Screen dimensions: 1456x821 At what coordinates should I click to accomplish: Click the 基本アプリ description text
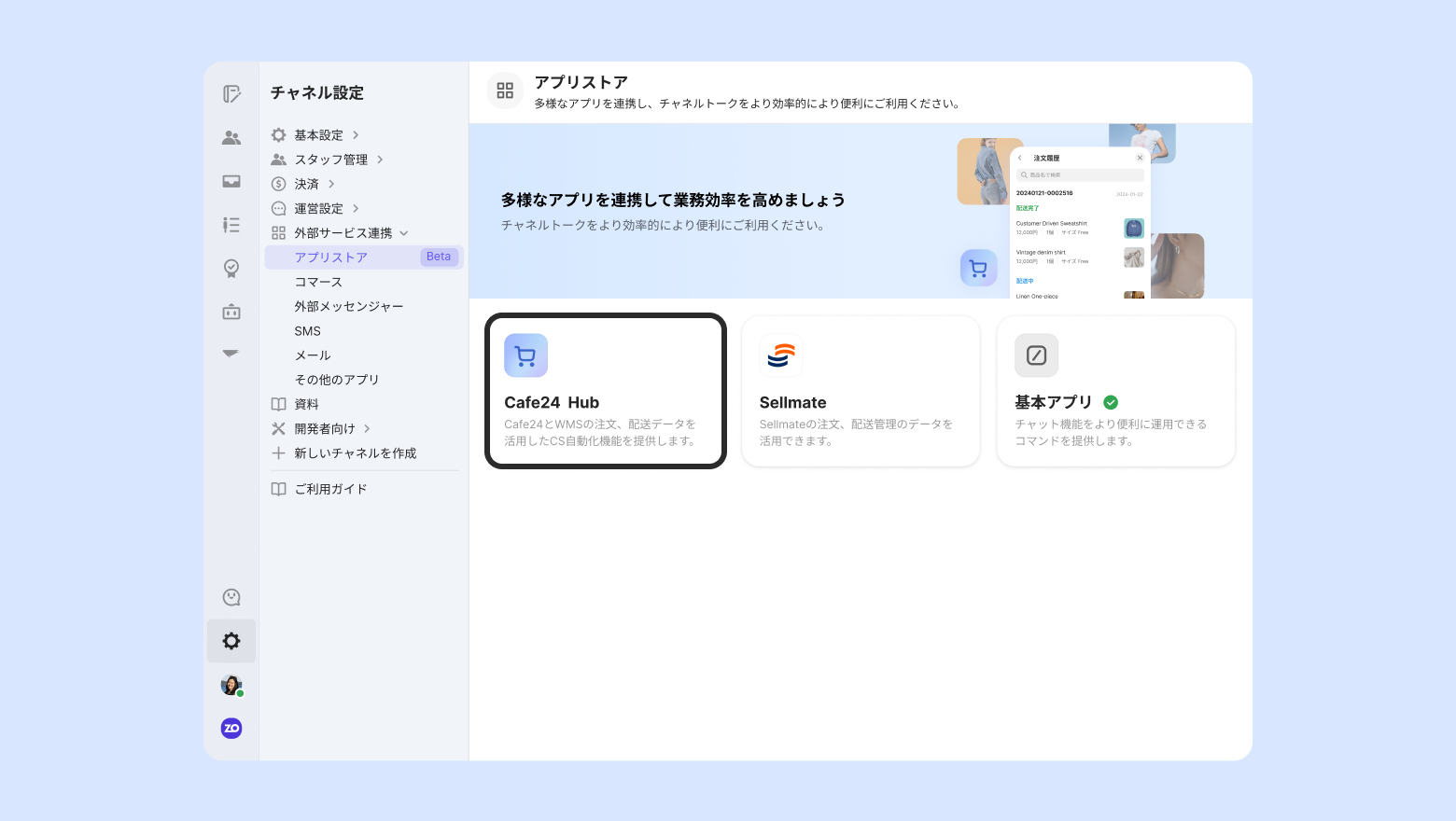1112,432
